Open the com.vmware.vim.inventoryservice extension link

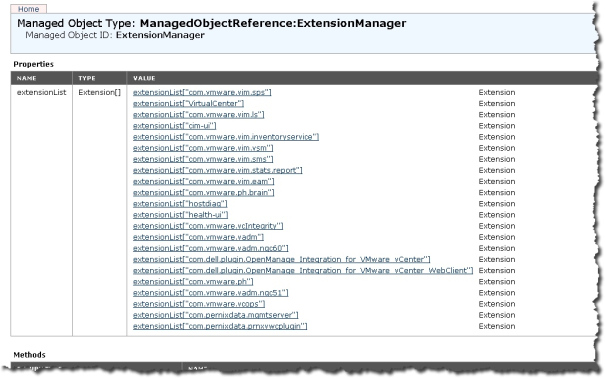coord(226,137)
